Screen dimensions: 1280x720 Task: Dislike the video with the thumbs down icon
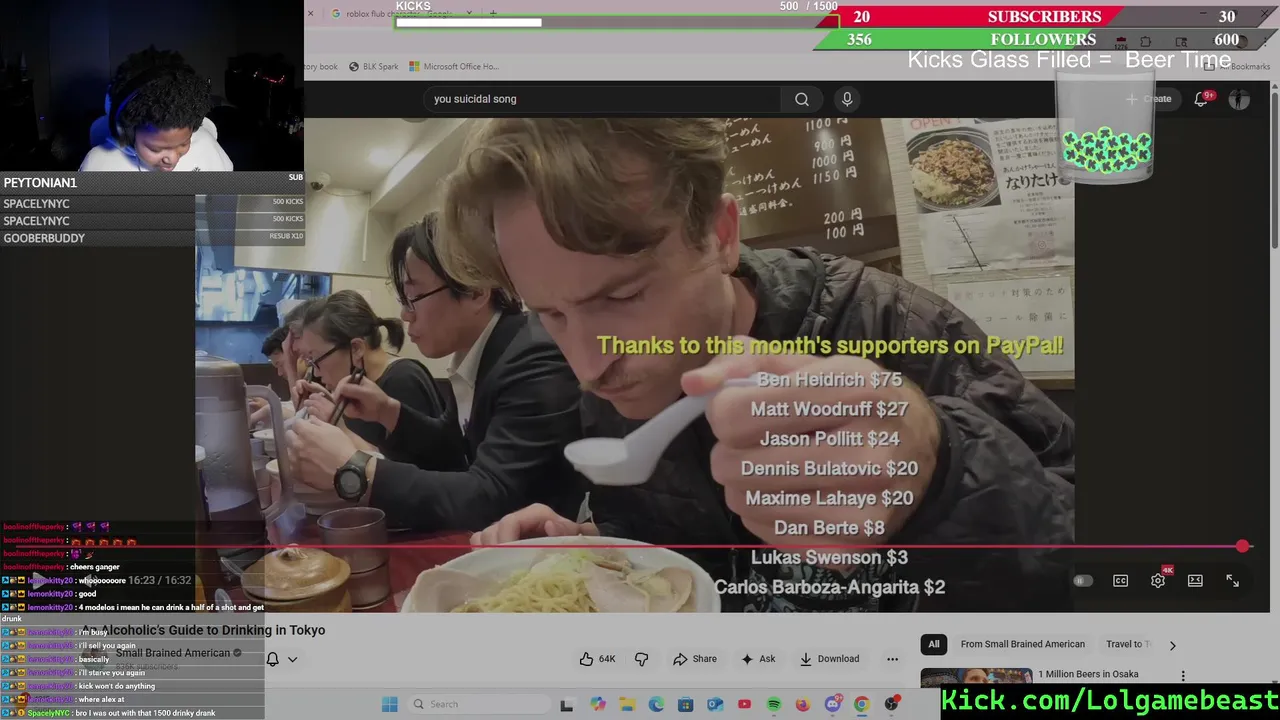pos(642,659)
